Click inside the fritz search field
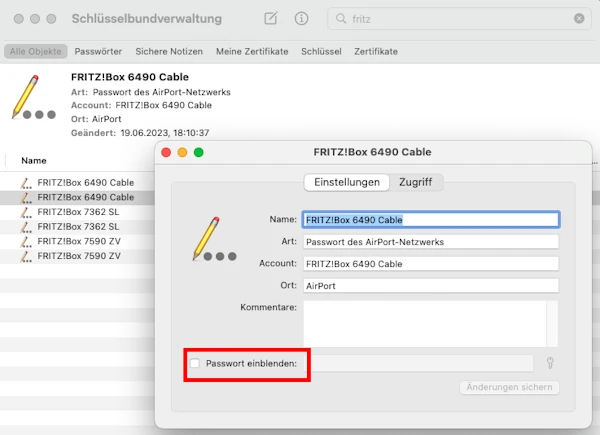 coord(459,18)
